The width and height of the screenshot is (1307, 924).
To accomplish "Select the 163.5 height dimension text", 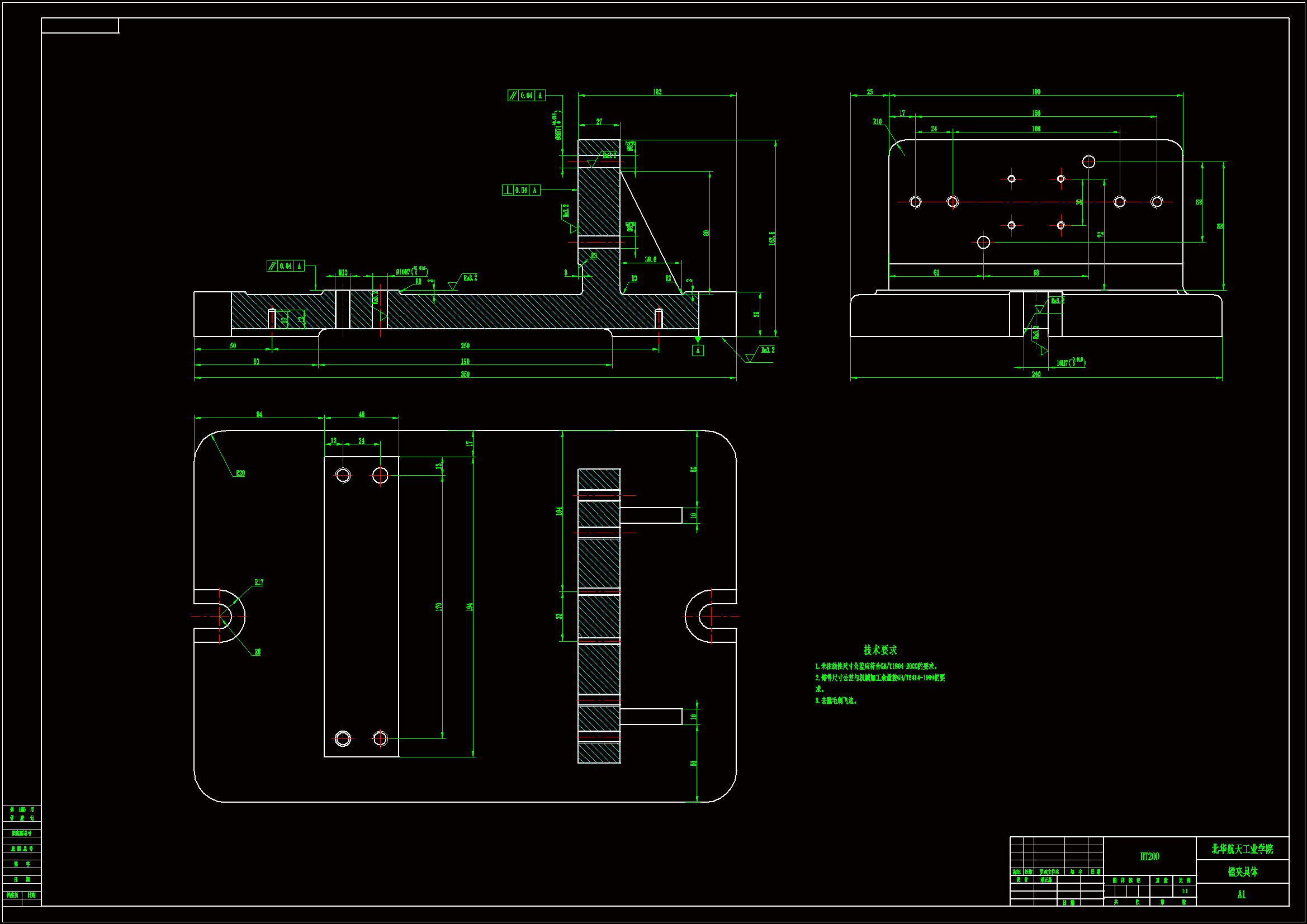I will pyautogui.click(x=772, y=238).
